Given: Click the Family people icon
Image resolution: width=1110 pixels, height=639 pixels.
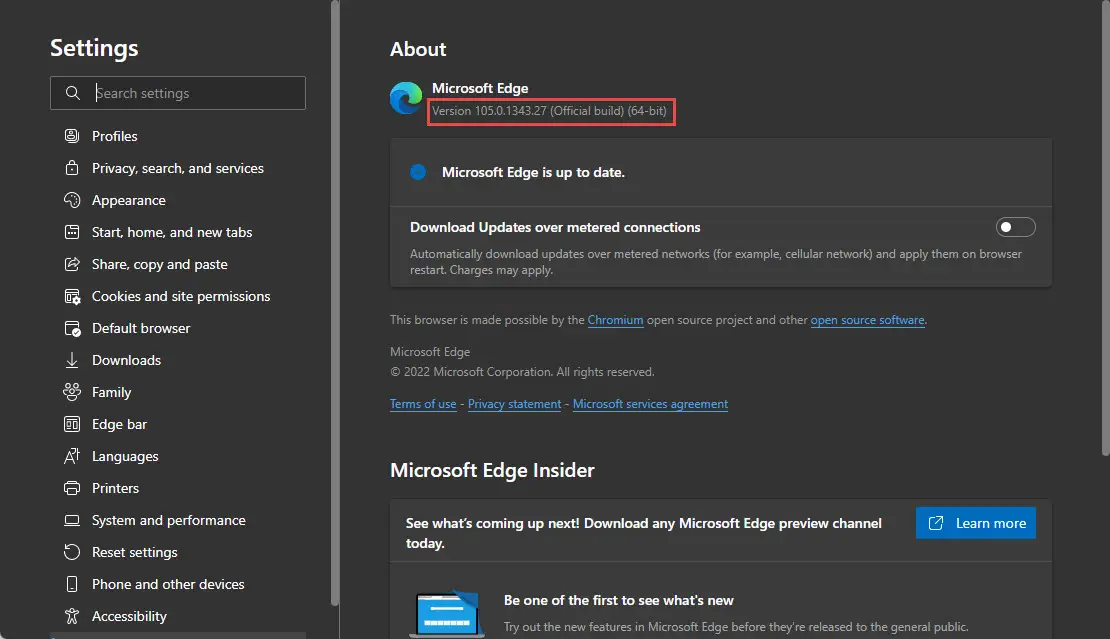Looking at the screenshot, I should click(72, 392).
